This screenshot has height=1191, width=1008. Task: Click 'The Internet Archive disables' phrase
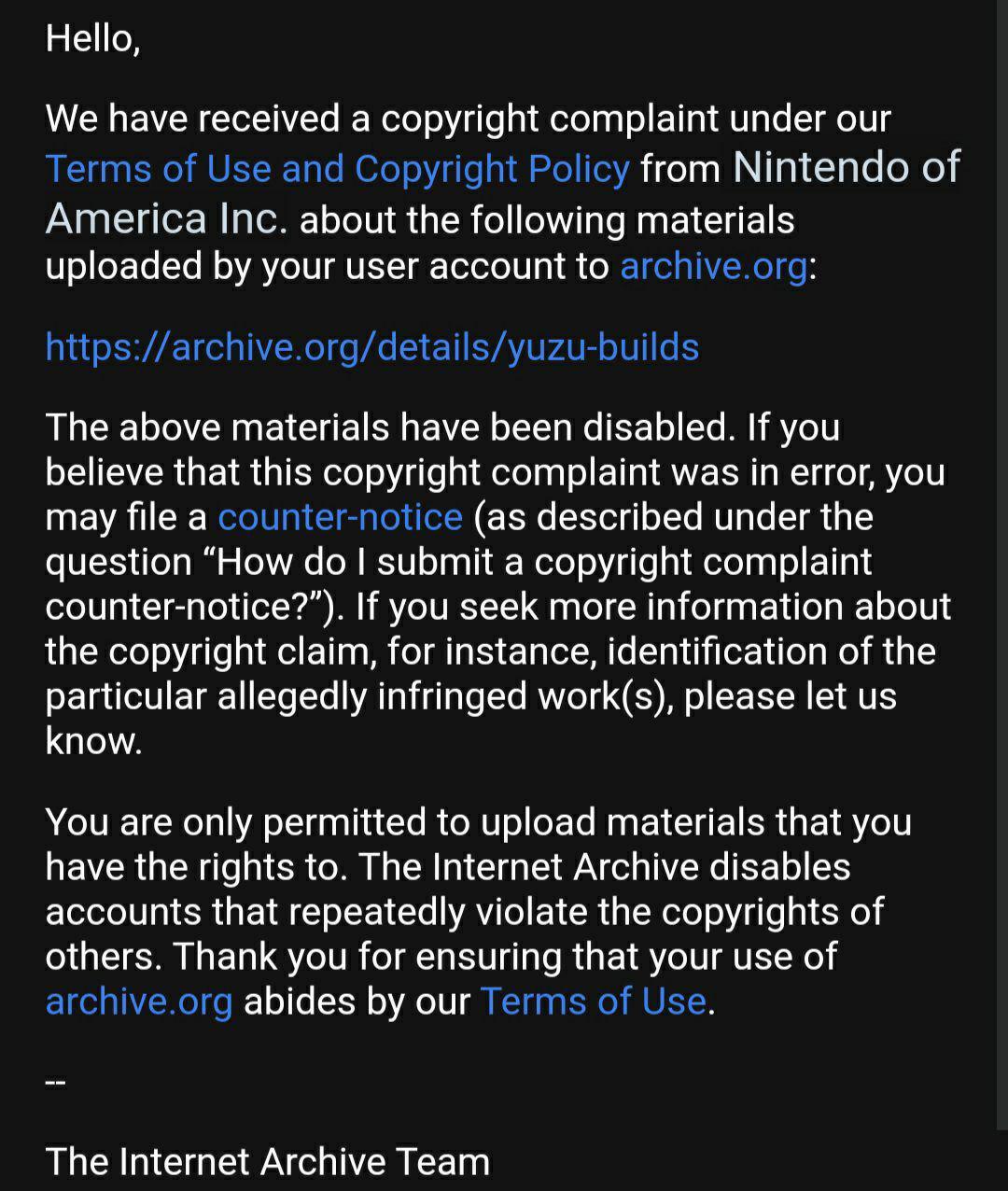click(x=604, y=867)
